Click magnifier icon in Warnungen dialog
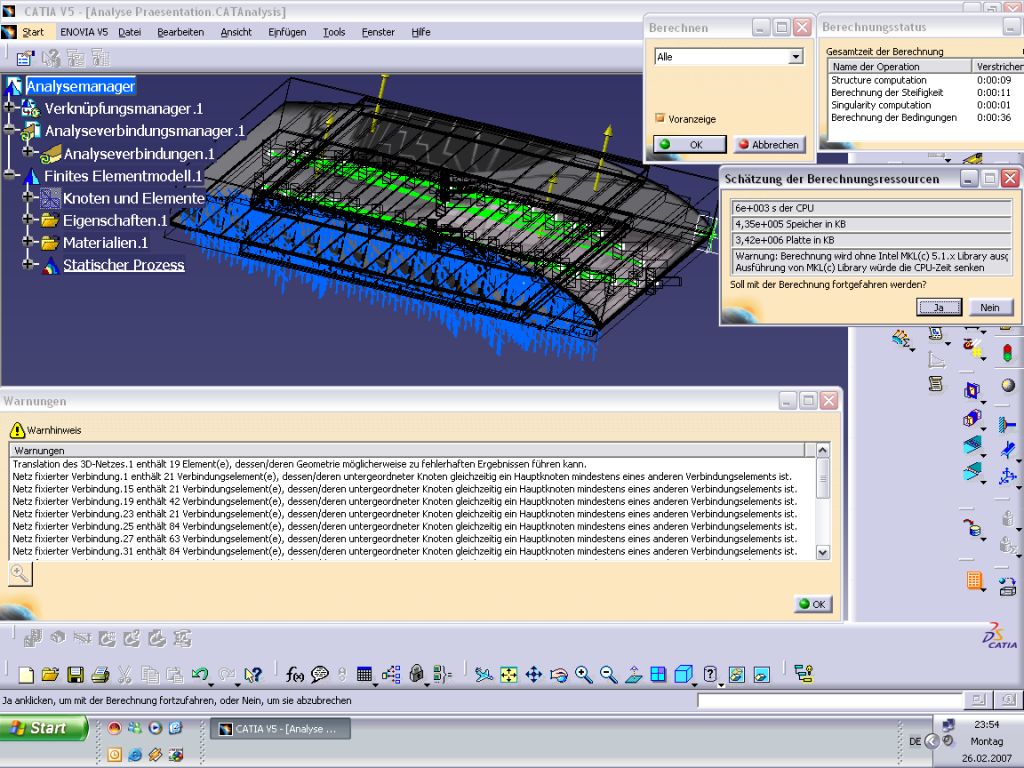Screen dimensions: 1024x768 (20, 574)
